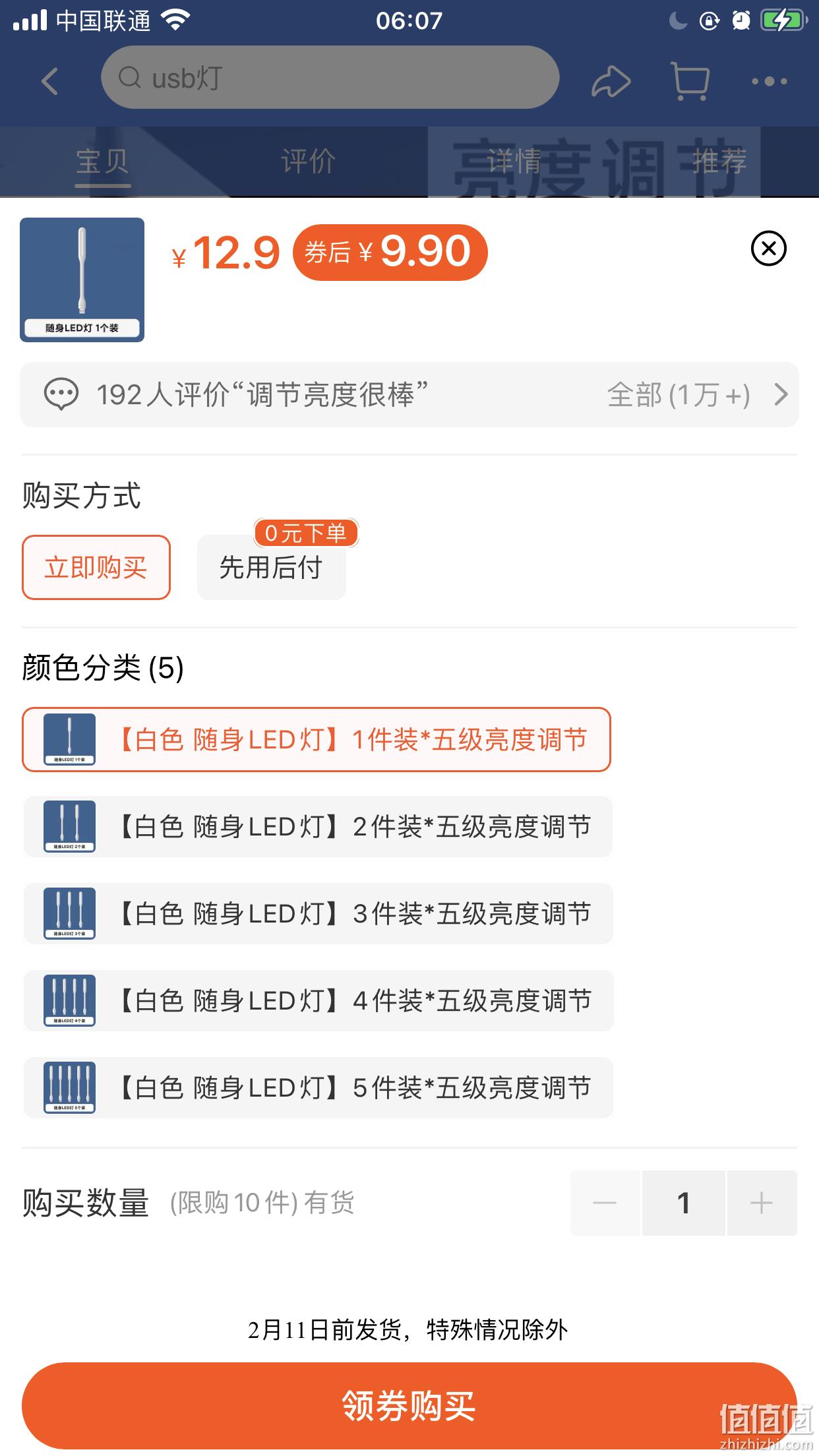The width and height of the screenshot is (819, 1456).
Task: Close the purchase options panel
Action: 769,249
